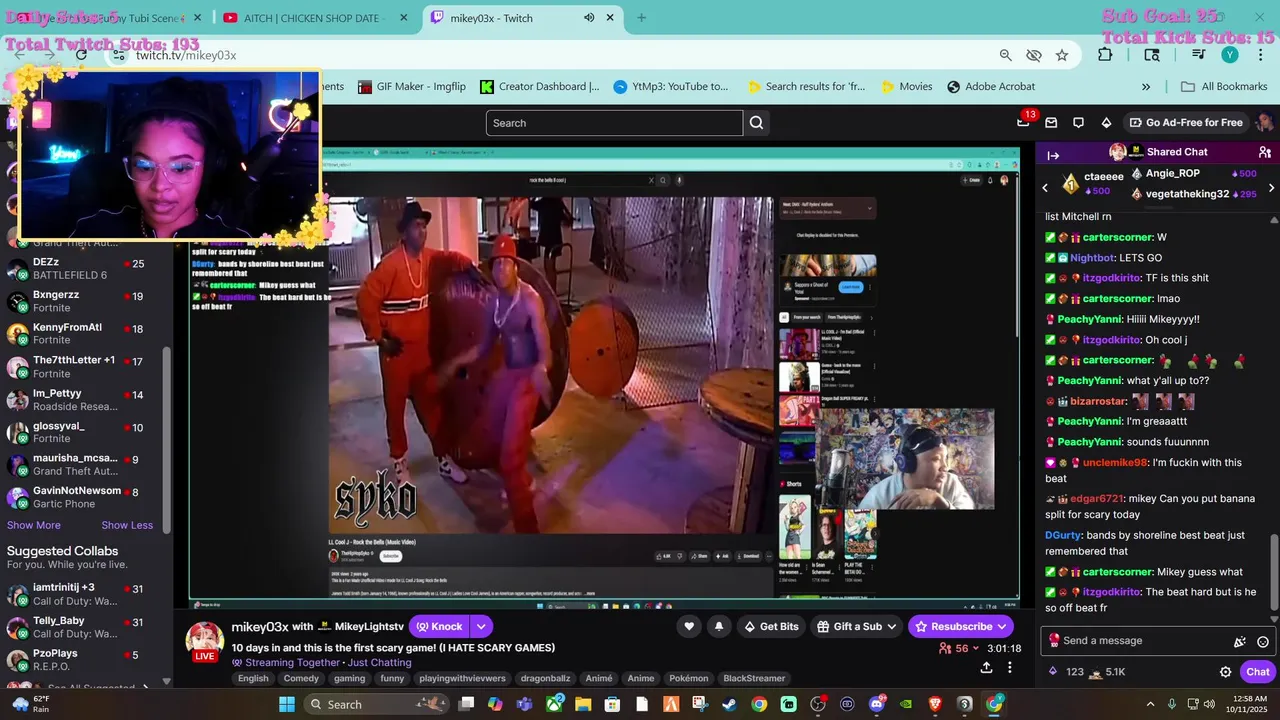Click the Twitch Search input field
1280x720 pixels.
click(x=614, y=123)
